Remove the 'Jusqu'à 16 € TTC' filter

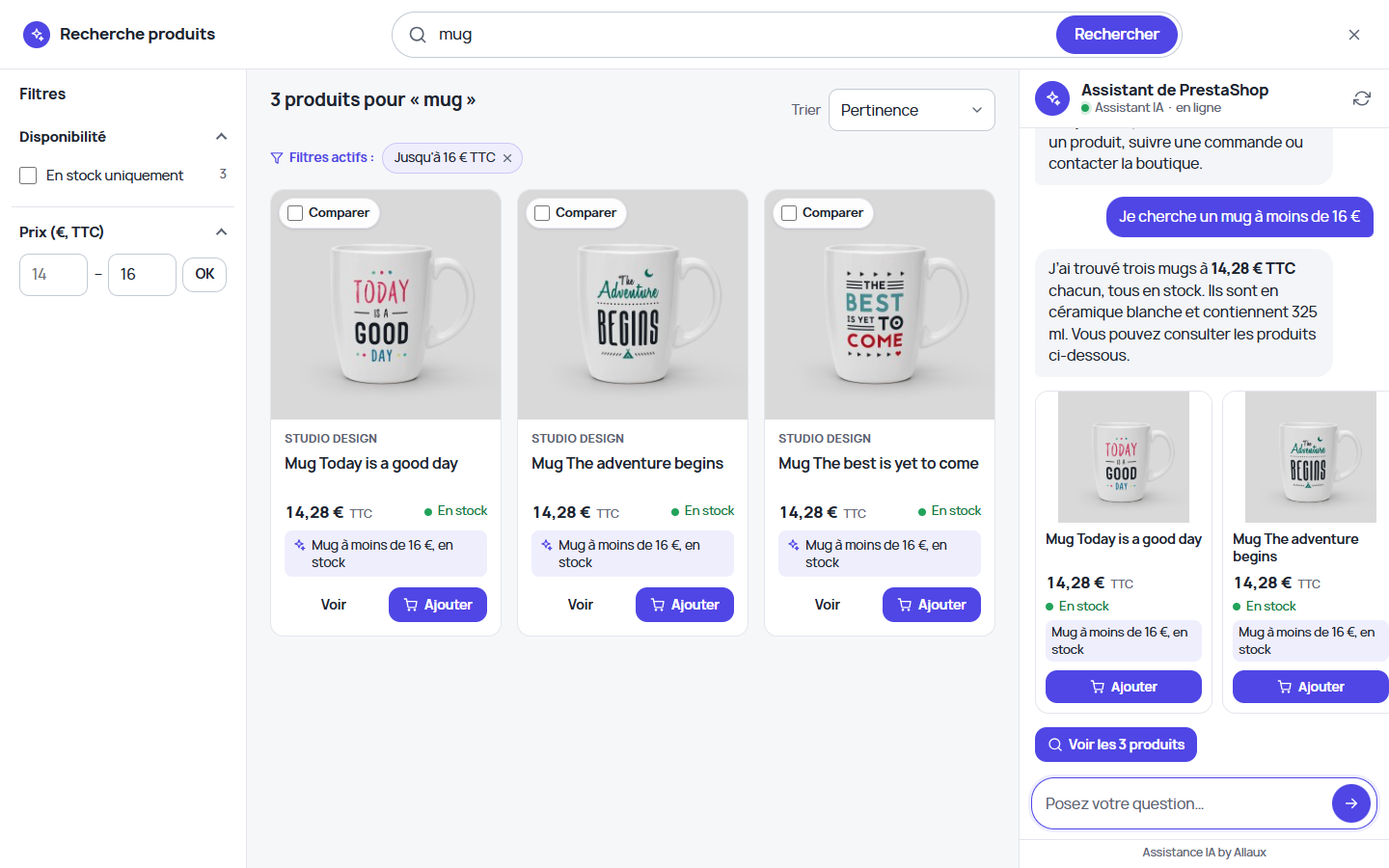pos(507,158)
